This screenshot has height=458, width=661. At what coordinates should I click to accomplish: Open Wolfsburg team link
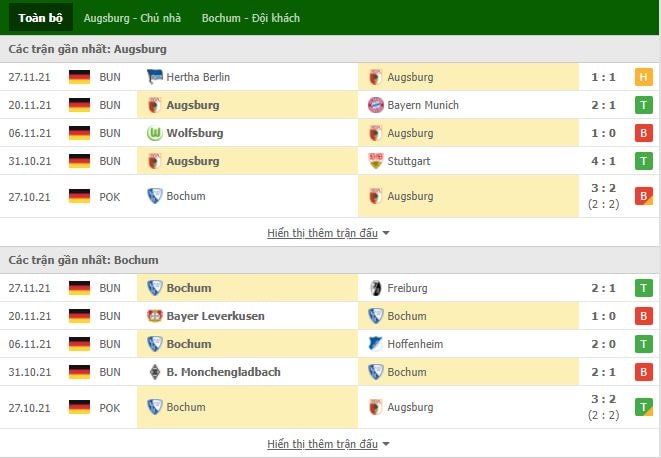coord(195,133)
